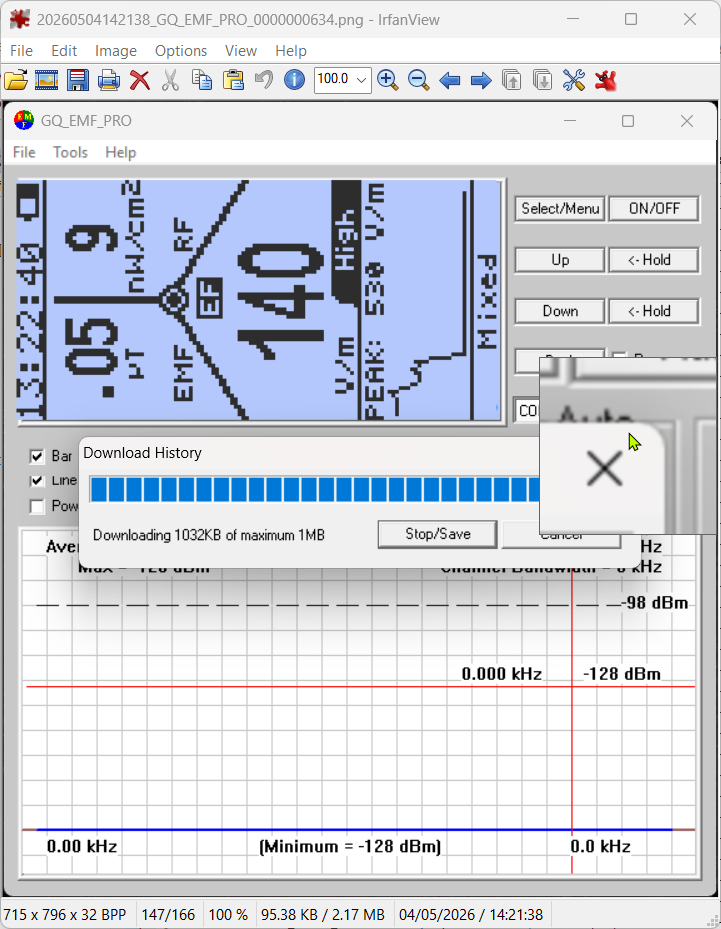Toggle the Bar checkbox
Screen dimensions: 721x929
[37, 456]
